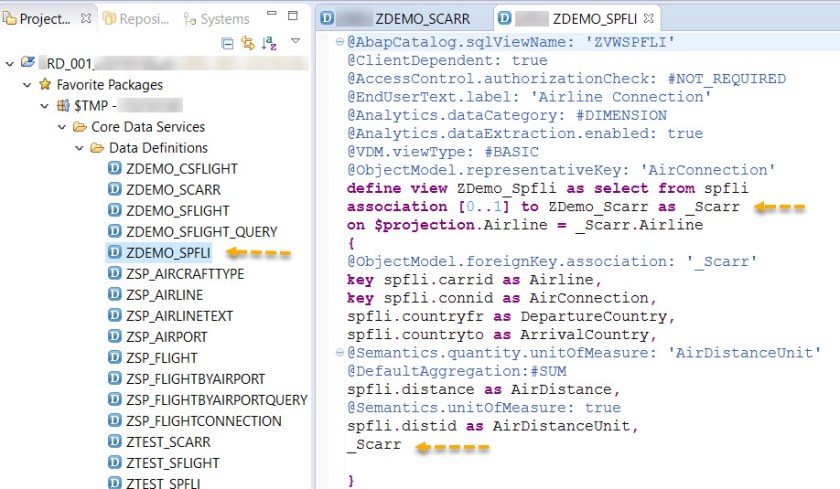Collapse the RD_001 project node
The width and height of the screenshot is (840, 489).
click(10, 64)
